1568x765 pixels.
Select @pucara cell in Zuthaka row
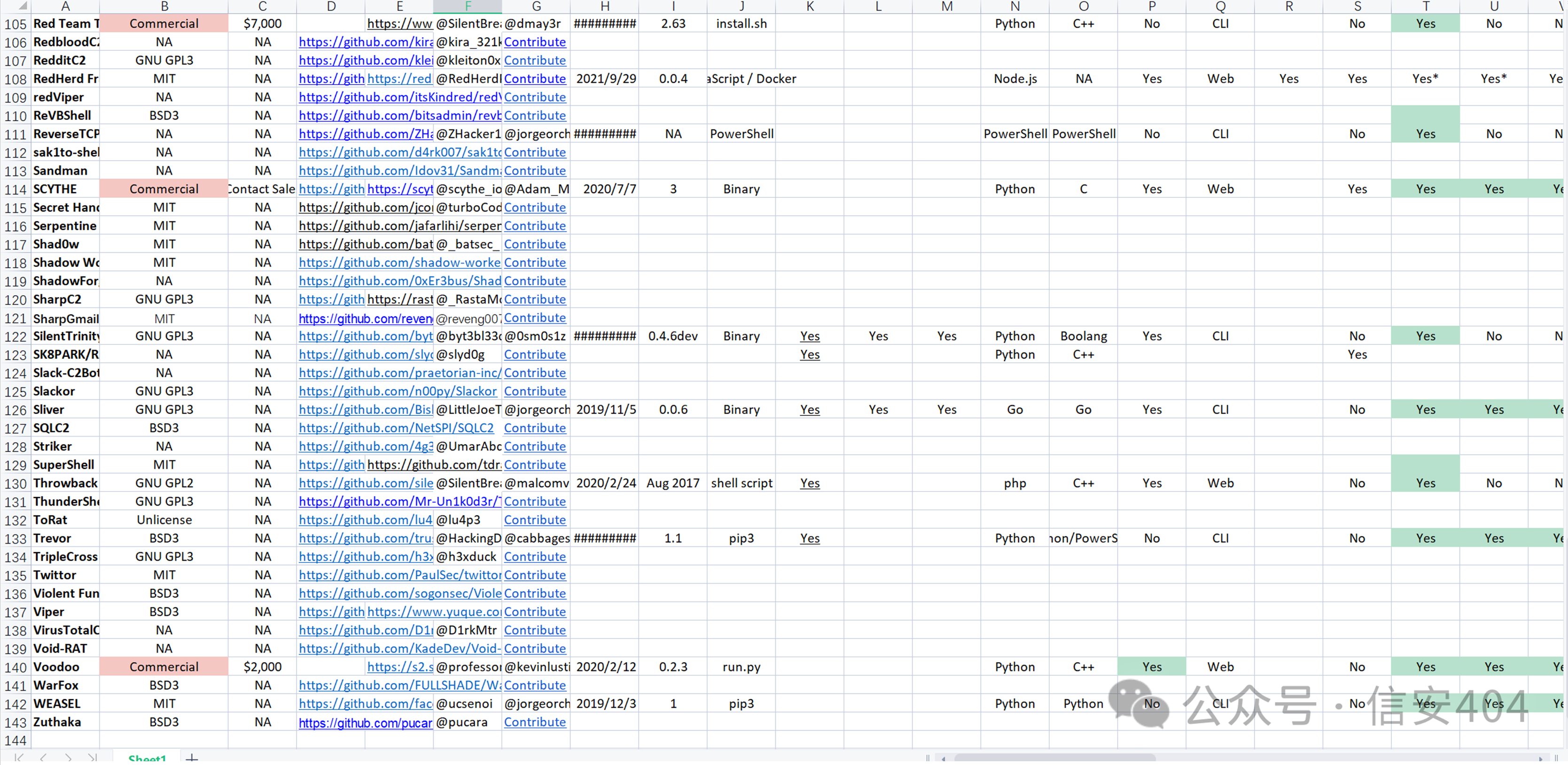point(468,722)
